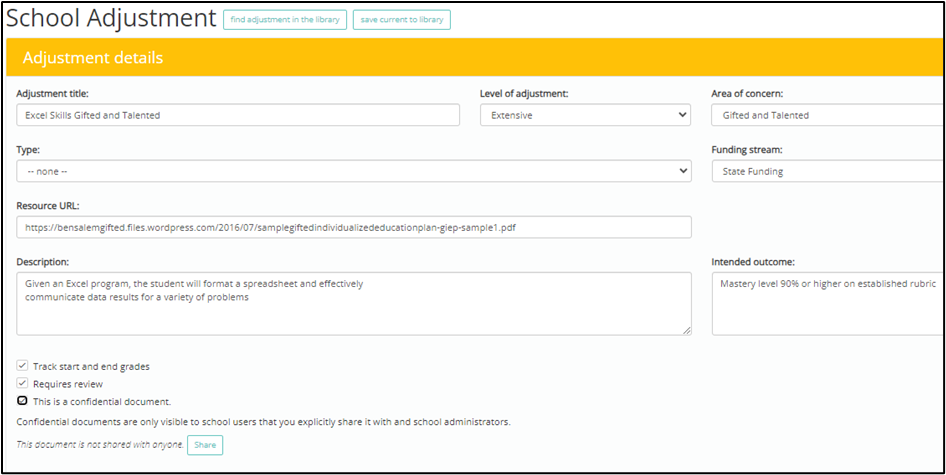Image resolution: width=946 pixels, height=475 pixels.
Task: Grab the Description textarea resize handle
Action: 687,330
